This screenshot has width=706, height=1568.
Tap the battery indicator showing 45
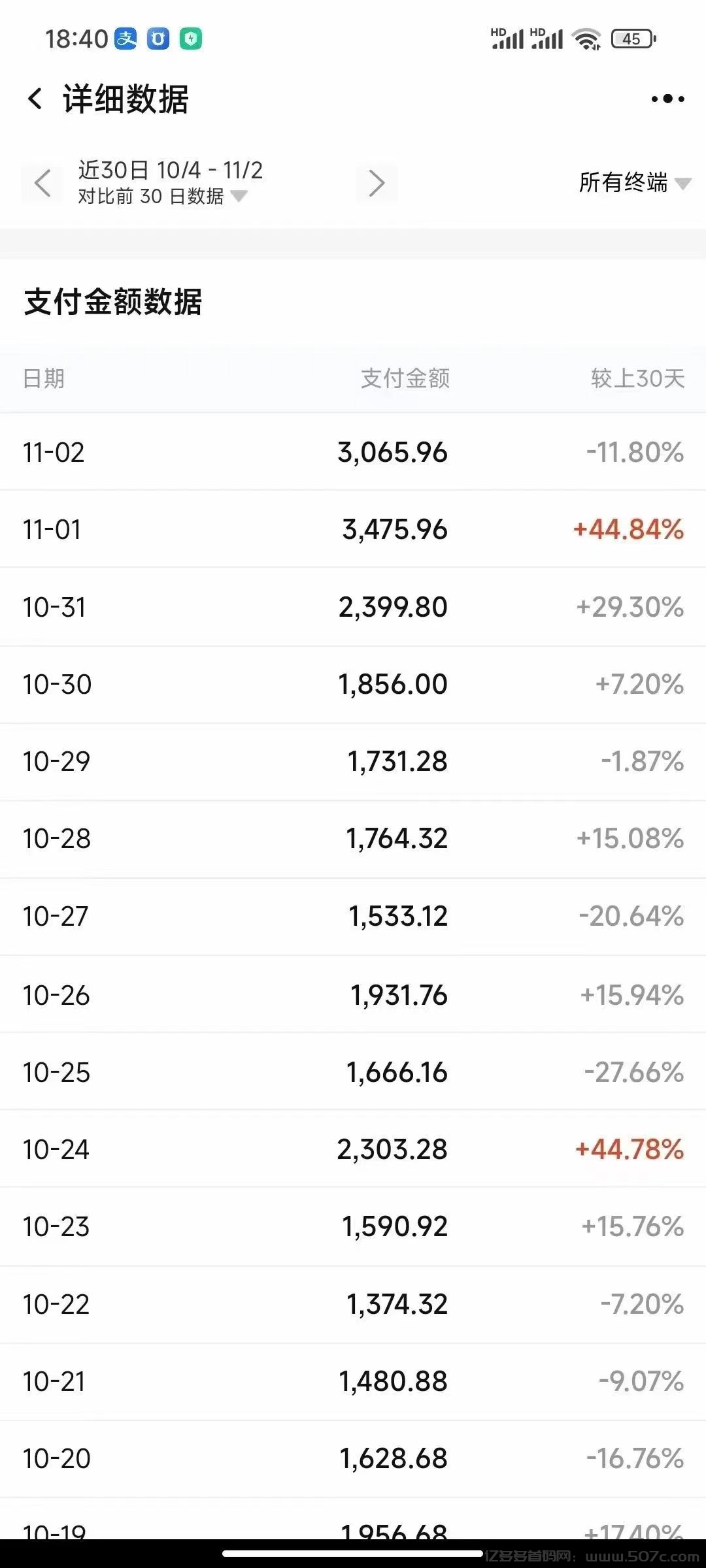pyautogui.click(x=633, y=39)
